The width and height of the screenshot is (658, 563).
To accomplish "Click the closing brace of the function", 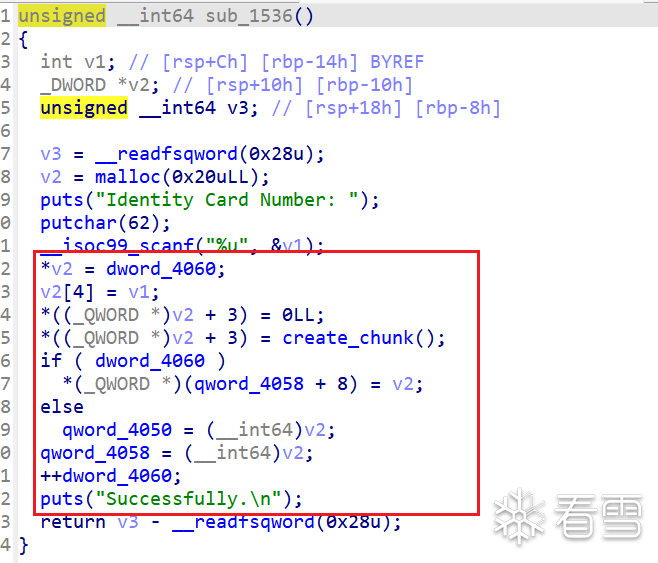I will [x=24, y=545].
